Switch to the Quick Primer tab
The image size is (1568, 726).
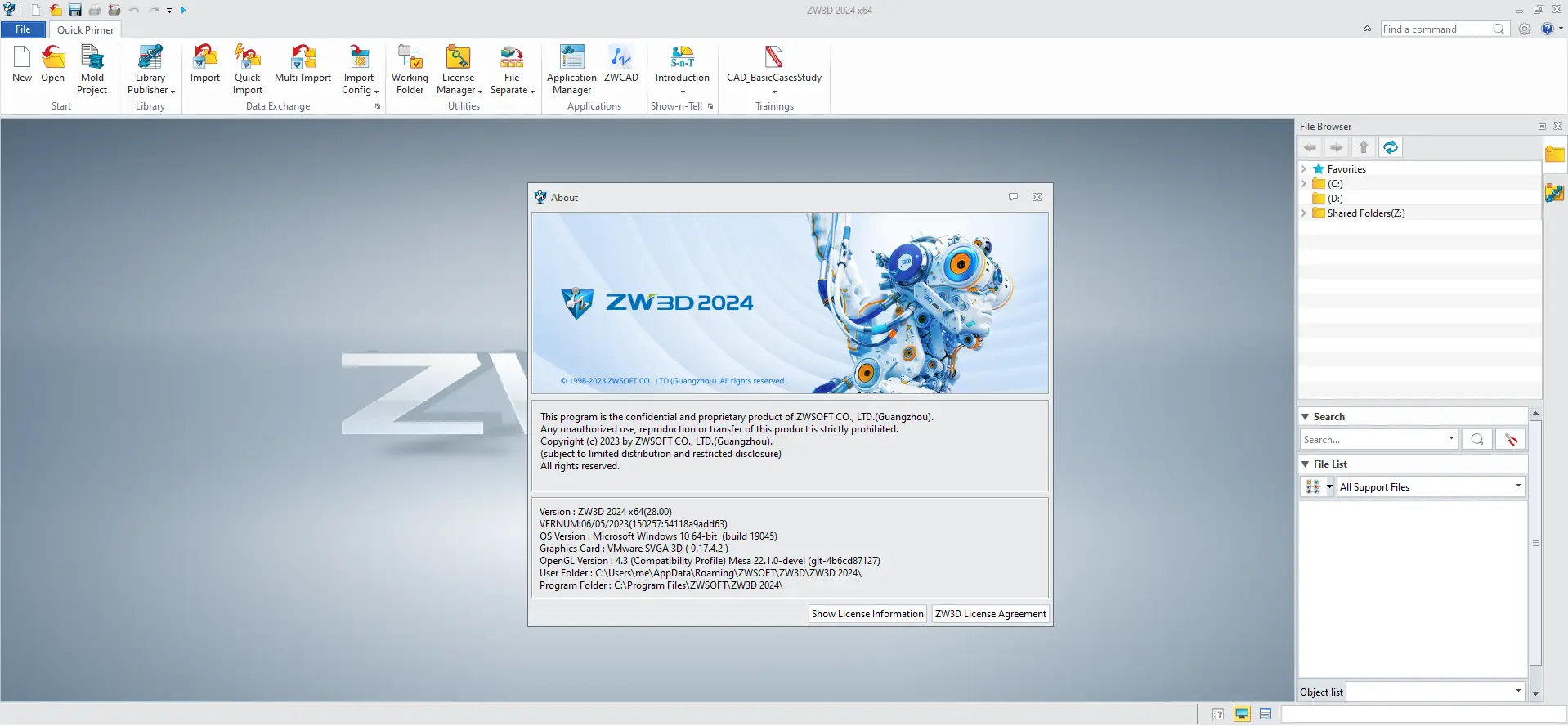coord(86,30)
